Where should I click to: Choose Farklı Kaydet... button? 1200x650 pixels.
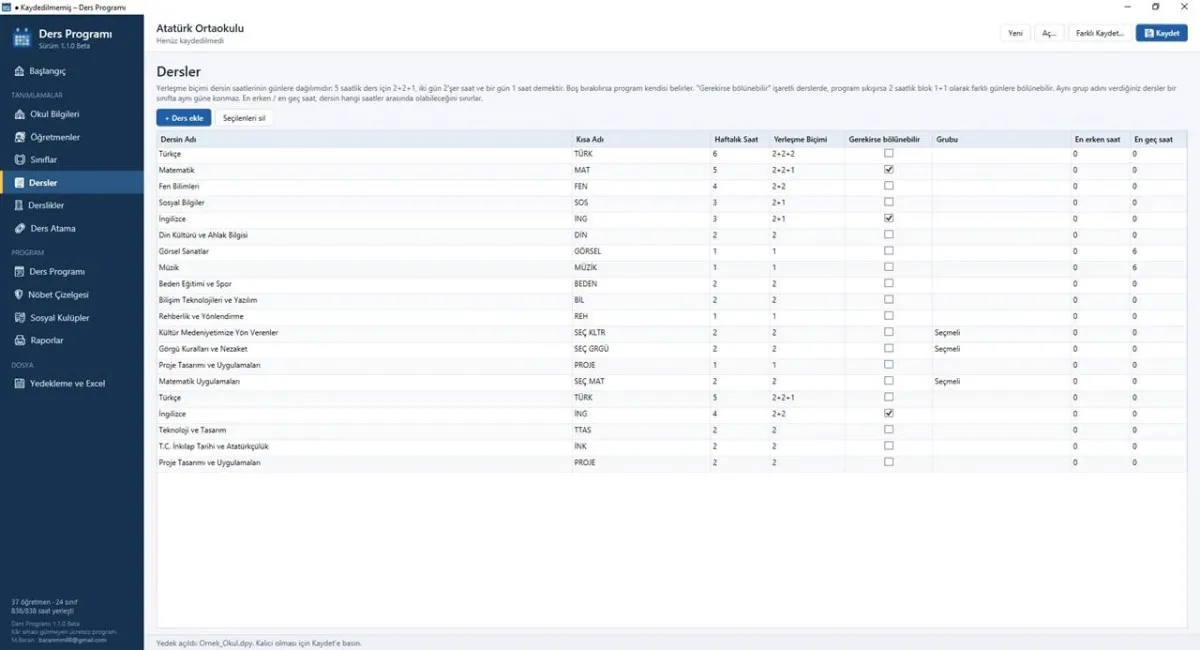coord(1100,33)
